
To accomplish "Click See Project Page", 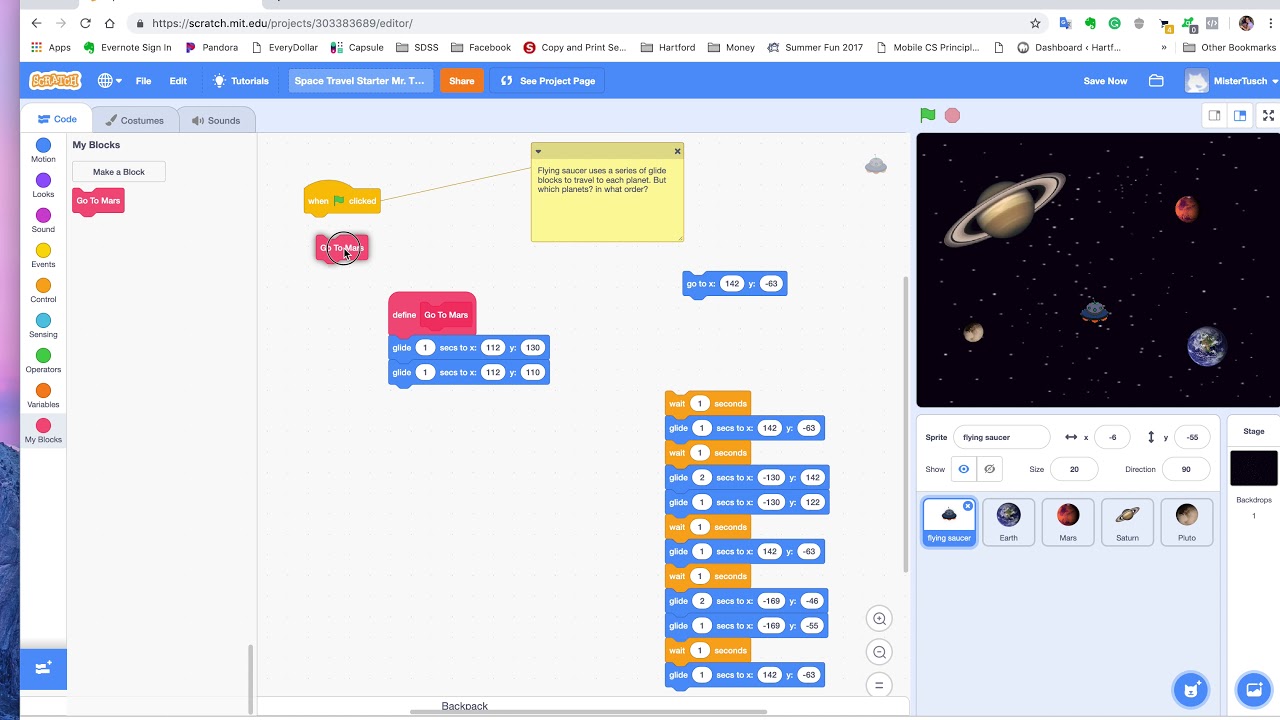I will 548,81.
